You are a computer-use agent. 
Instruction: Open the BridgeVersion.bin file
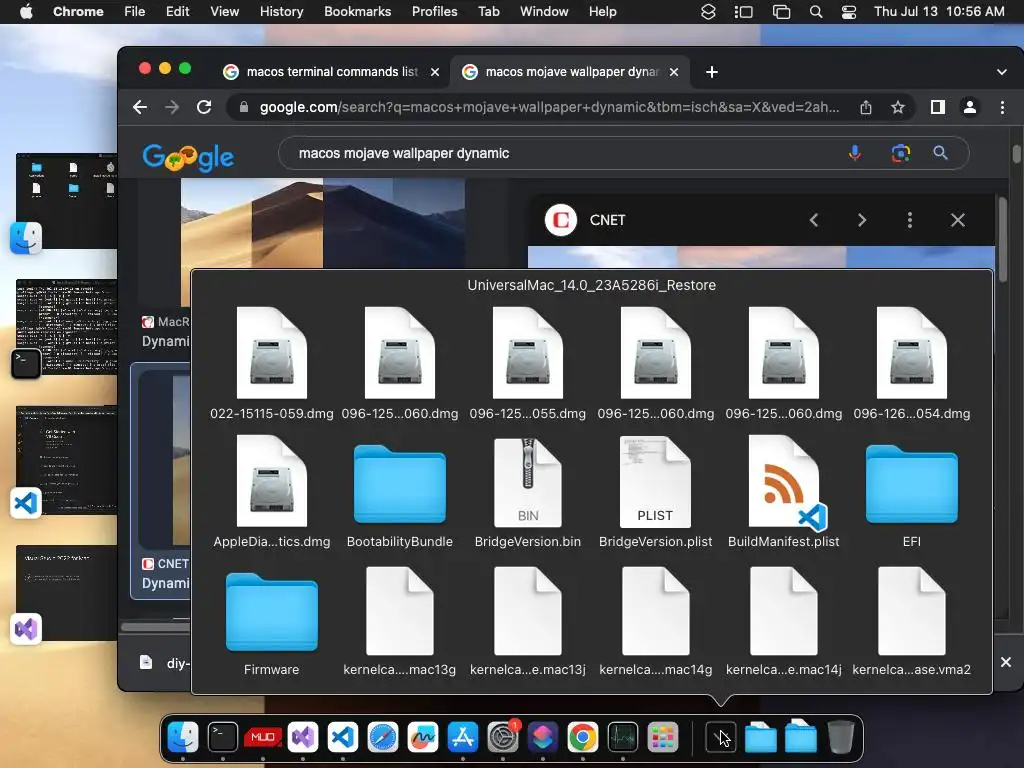(x=528, y=492)
